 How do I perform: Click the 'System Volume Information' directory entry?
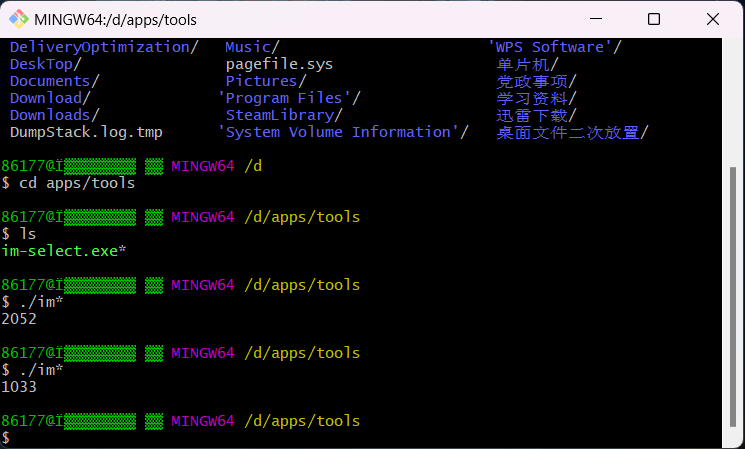pos(339,132)
